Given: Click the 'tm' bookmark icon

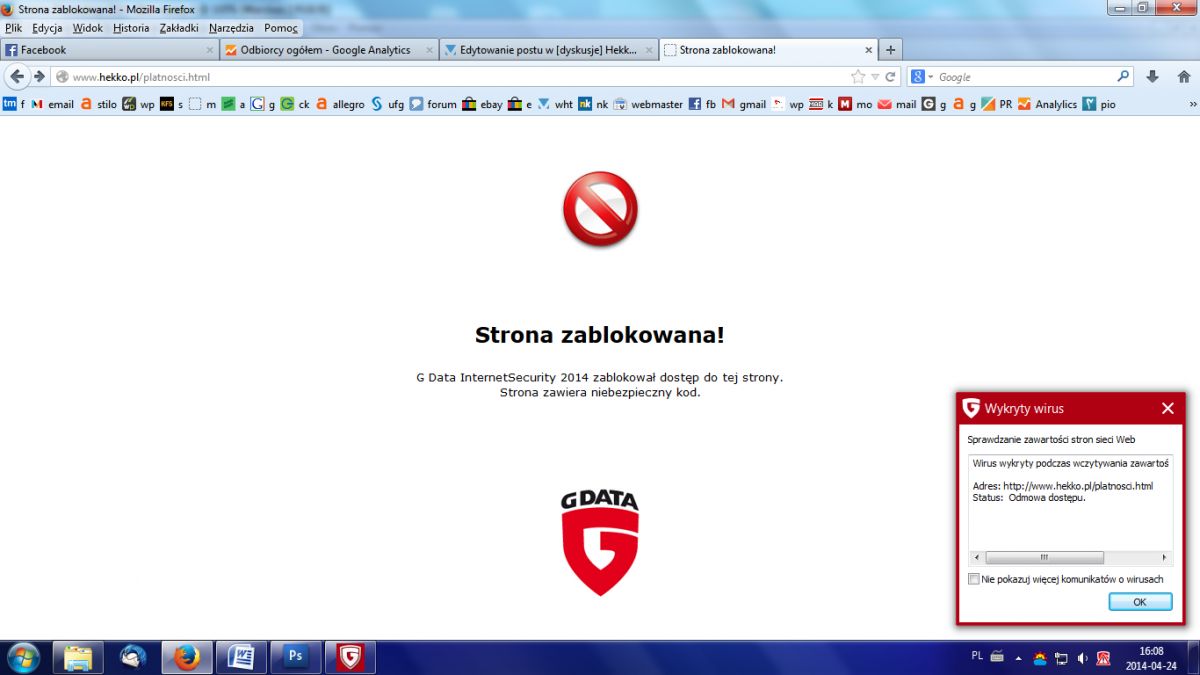Looking at the screenshot, I should (x=10, y=104).
